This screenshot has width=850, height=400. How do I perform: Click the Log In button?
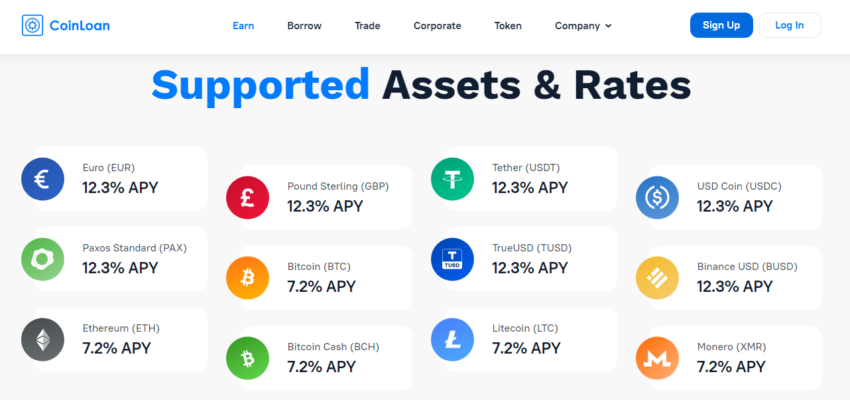tap(790, 25)
